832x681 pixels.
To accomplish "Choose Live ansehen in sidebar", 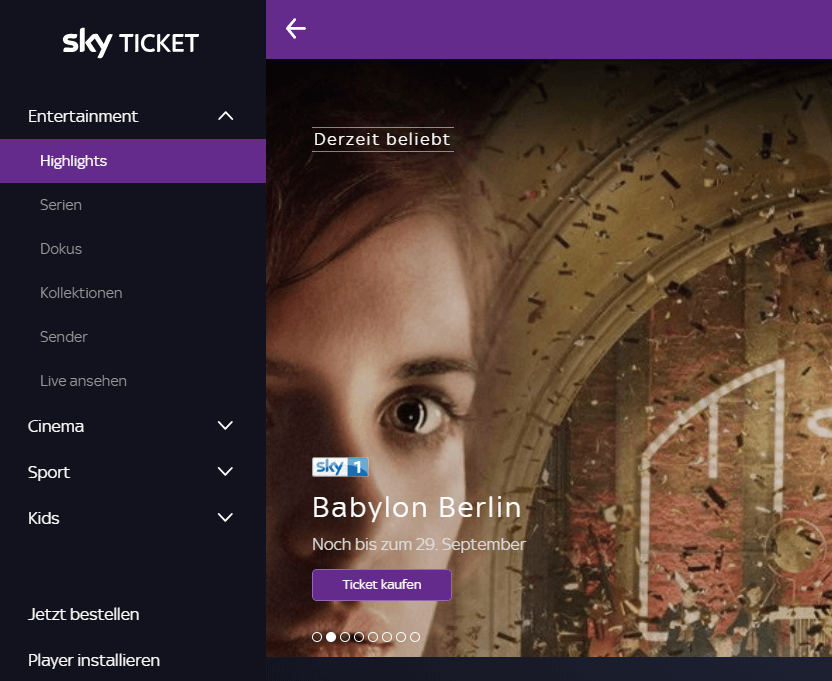I will [x=83, y=381].
